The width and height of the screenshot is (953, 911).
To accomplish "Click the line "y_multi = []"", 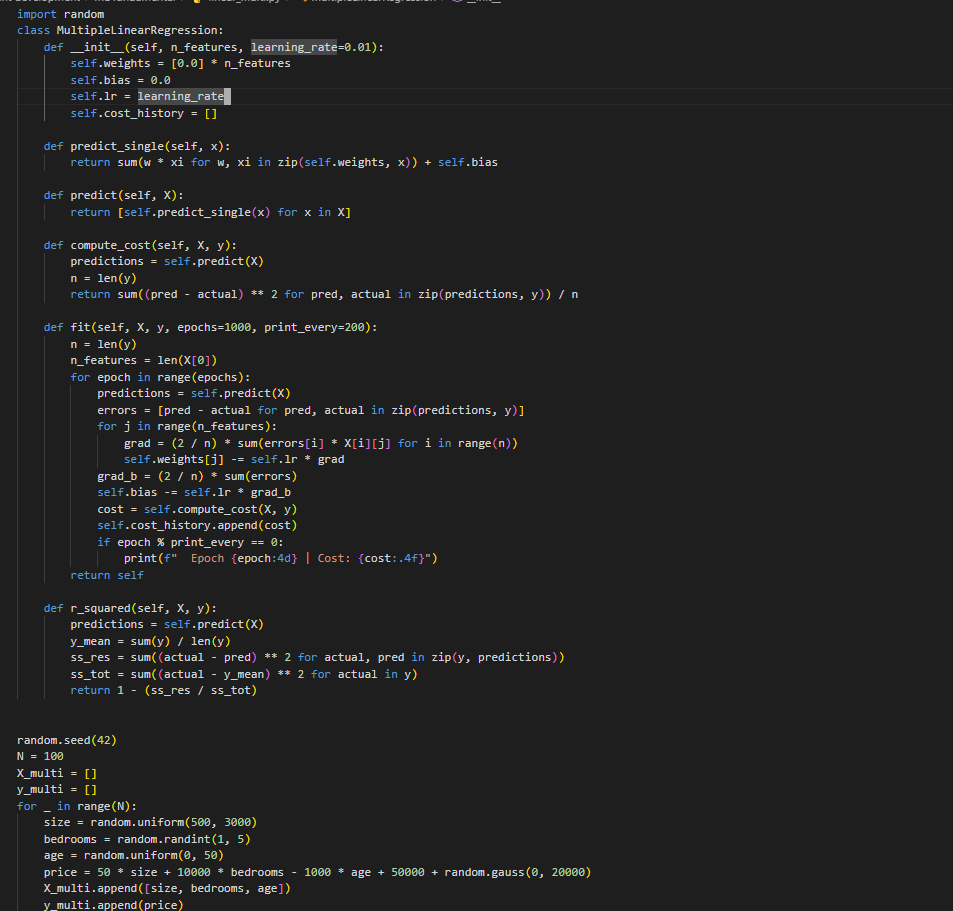I will tap(57, 789).
